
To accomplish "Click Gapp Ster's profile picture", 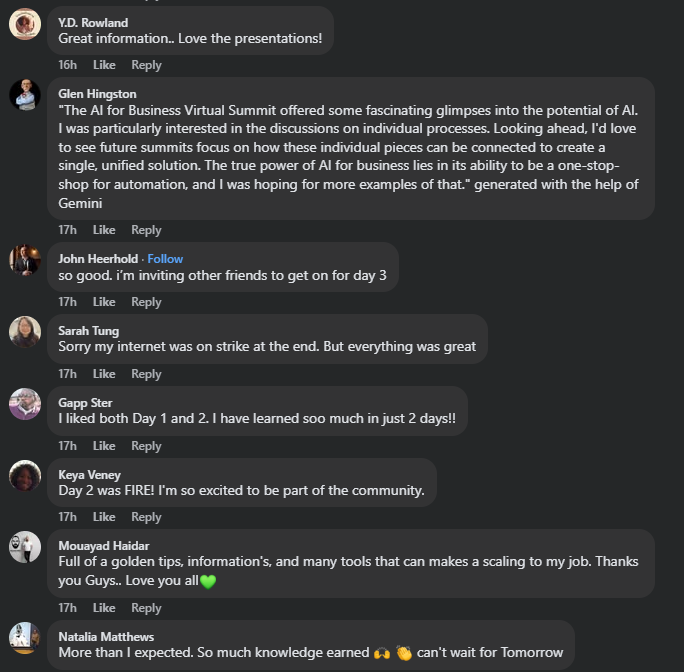I will point(24,403).
